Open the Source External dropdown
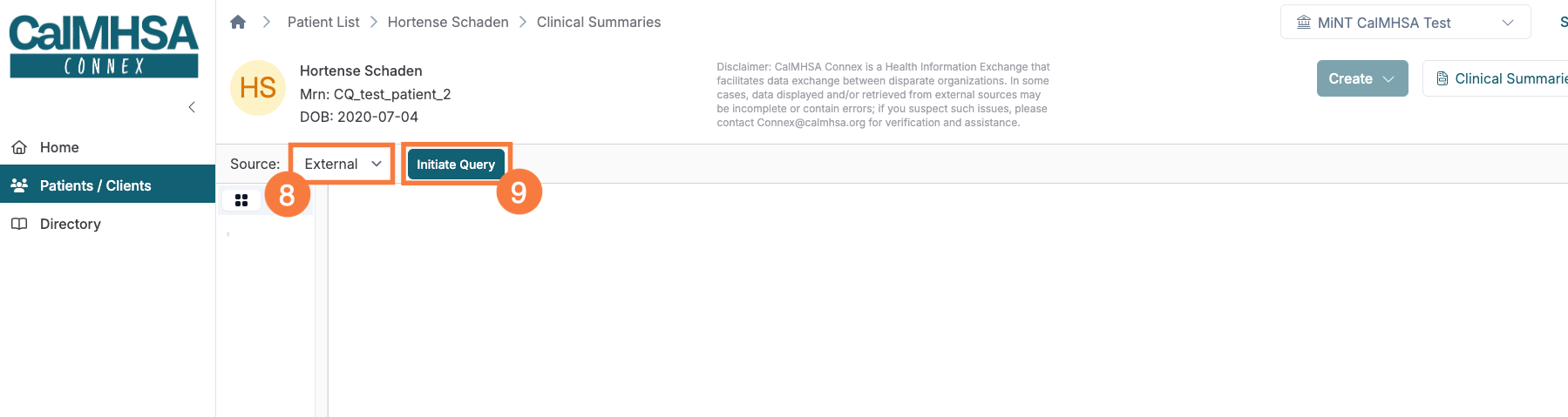 pyautogui.click(x=343, y=164)
